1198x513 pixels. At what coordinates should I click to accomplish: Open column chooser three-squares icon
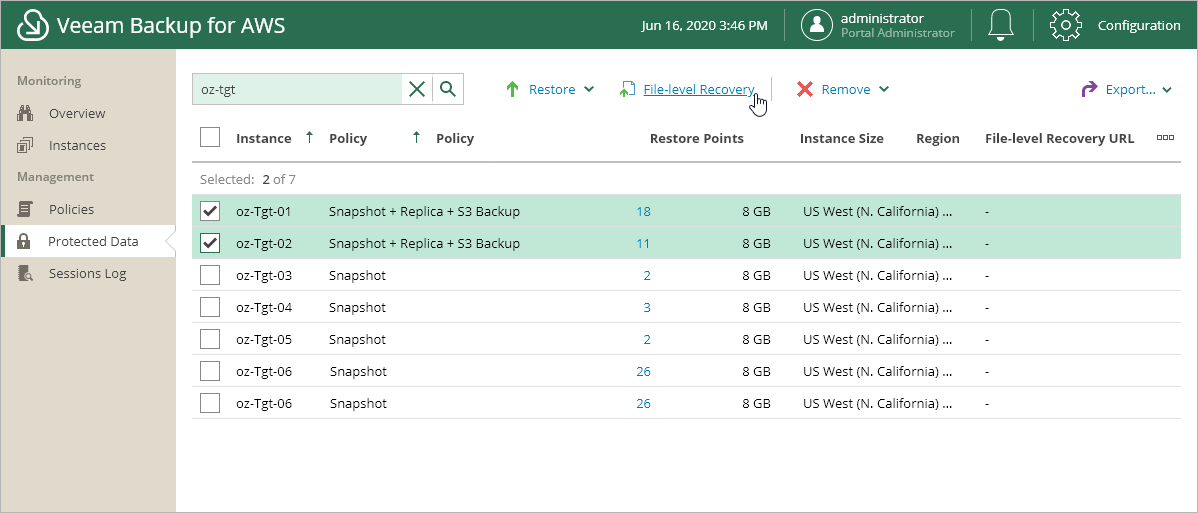point(1165,138)
